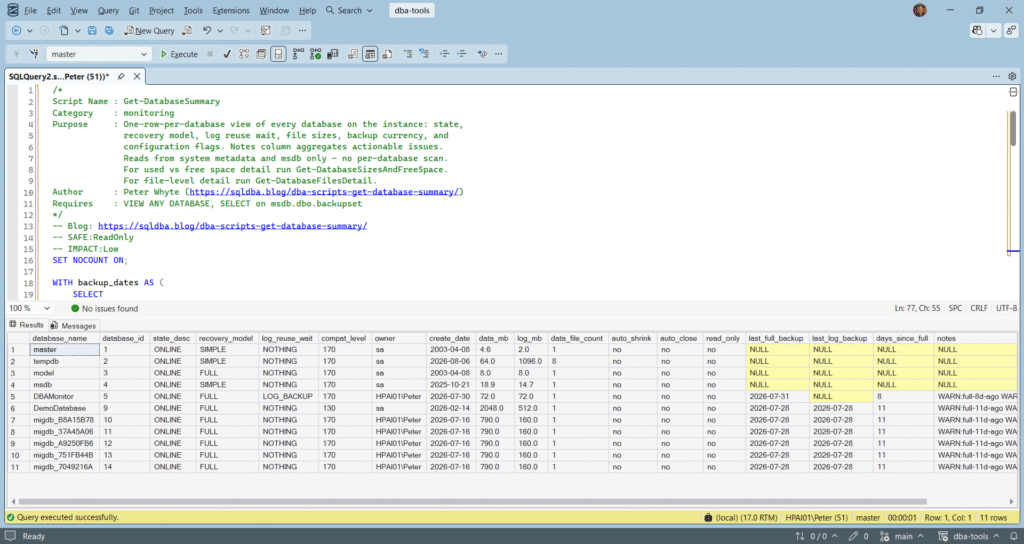This screenshot has height=544, width=1024.
Task: Expand the main branch selector in status bar
Action: coord(902,536)
